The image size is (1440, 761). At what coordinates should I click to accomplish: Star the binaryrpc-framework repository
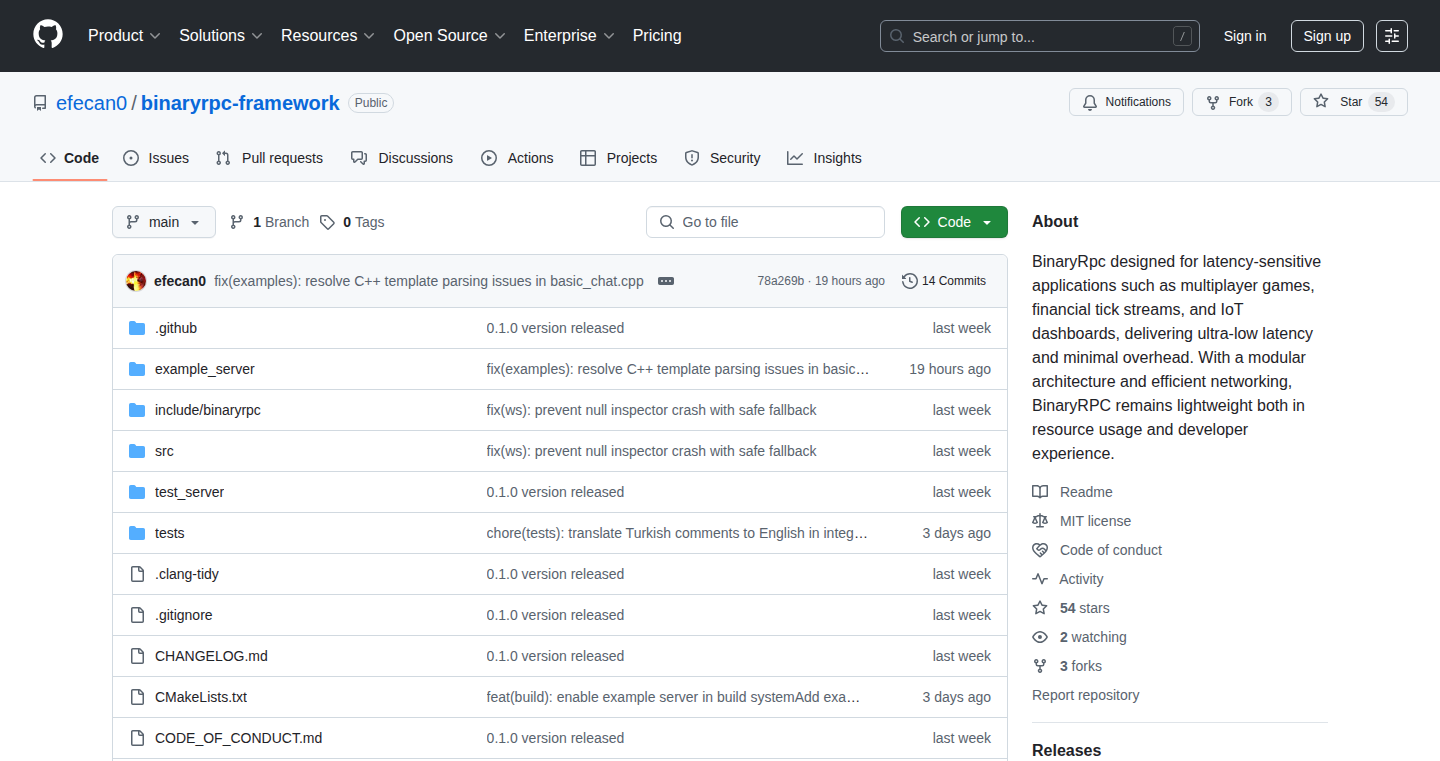tap(1354, 102)
